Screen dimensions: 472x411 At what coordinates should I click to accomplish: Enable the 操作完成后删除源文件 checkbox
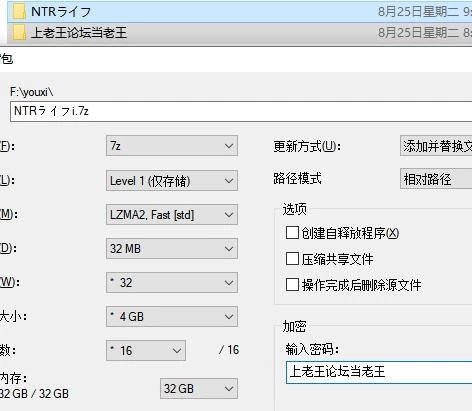(x=292, y=285)
